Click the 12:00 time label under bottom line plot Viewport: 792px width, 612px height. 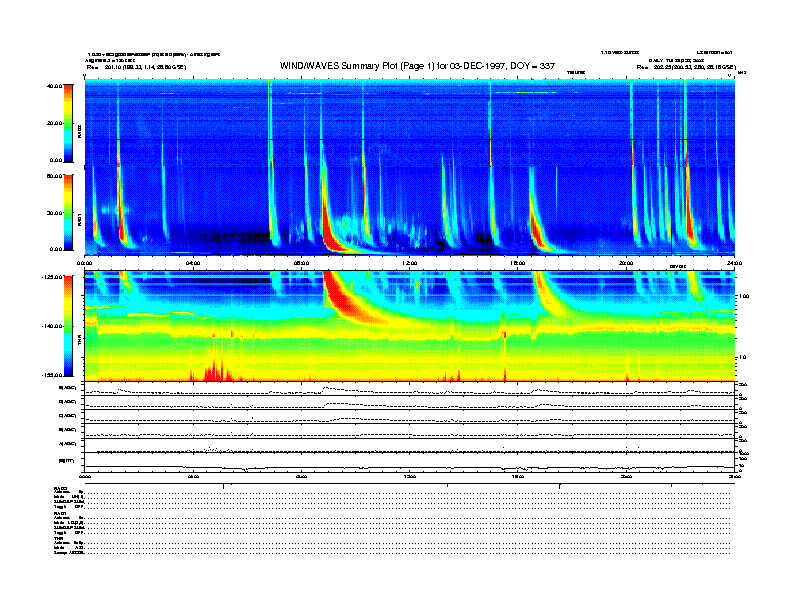tap(410, 476)
